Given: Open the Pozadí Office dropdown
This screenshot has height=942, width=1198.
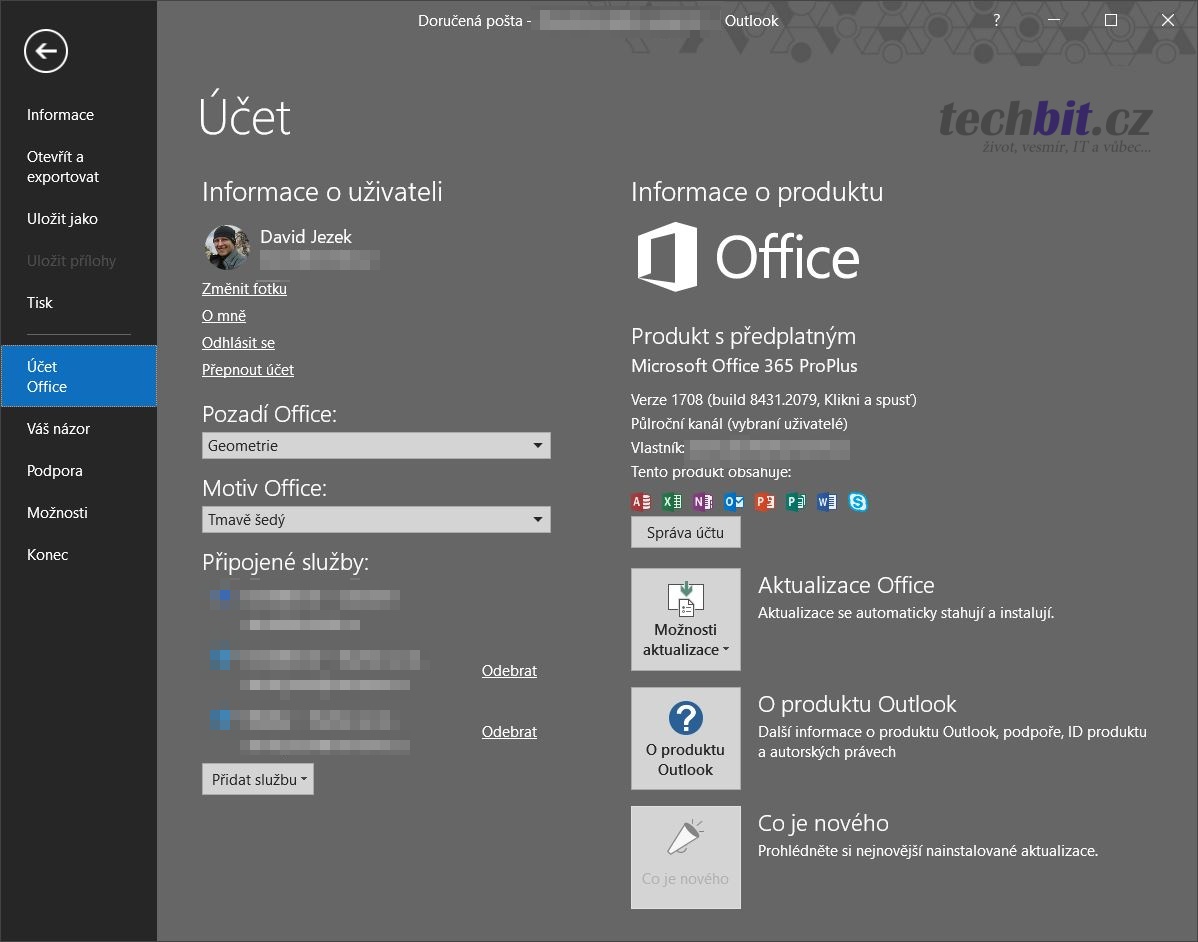Looking at the screenshot, I should tap(376, 446).
